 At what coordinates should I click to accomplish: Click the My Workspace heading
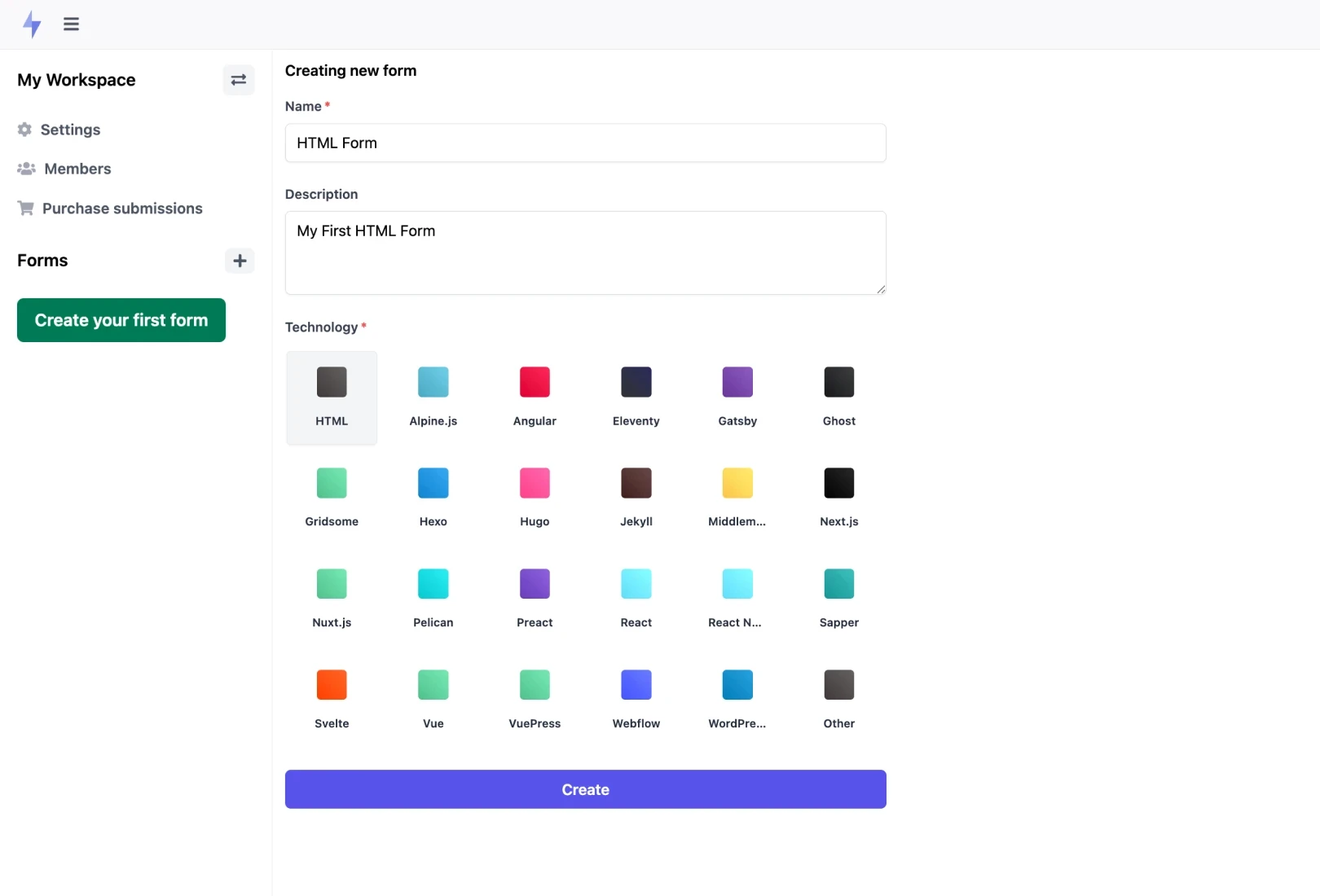click(77, 80)
